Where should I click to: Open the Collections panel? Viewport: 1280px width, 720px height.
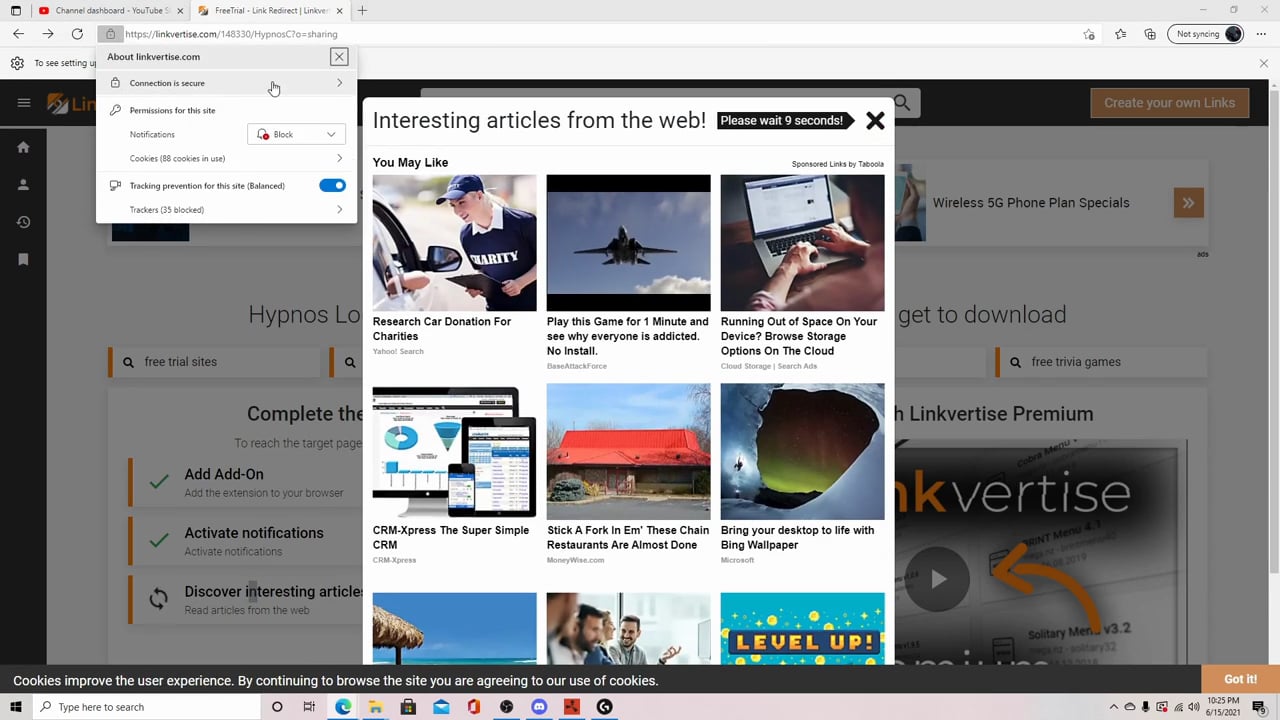coord(1150,34)
